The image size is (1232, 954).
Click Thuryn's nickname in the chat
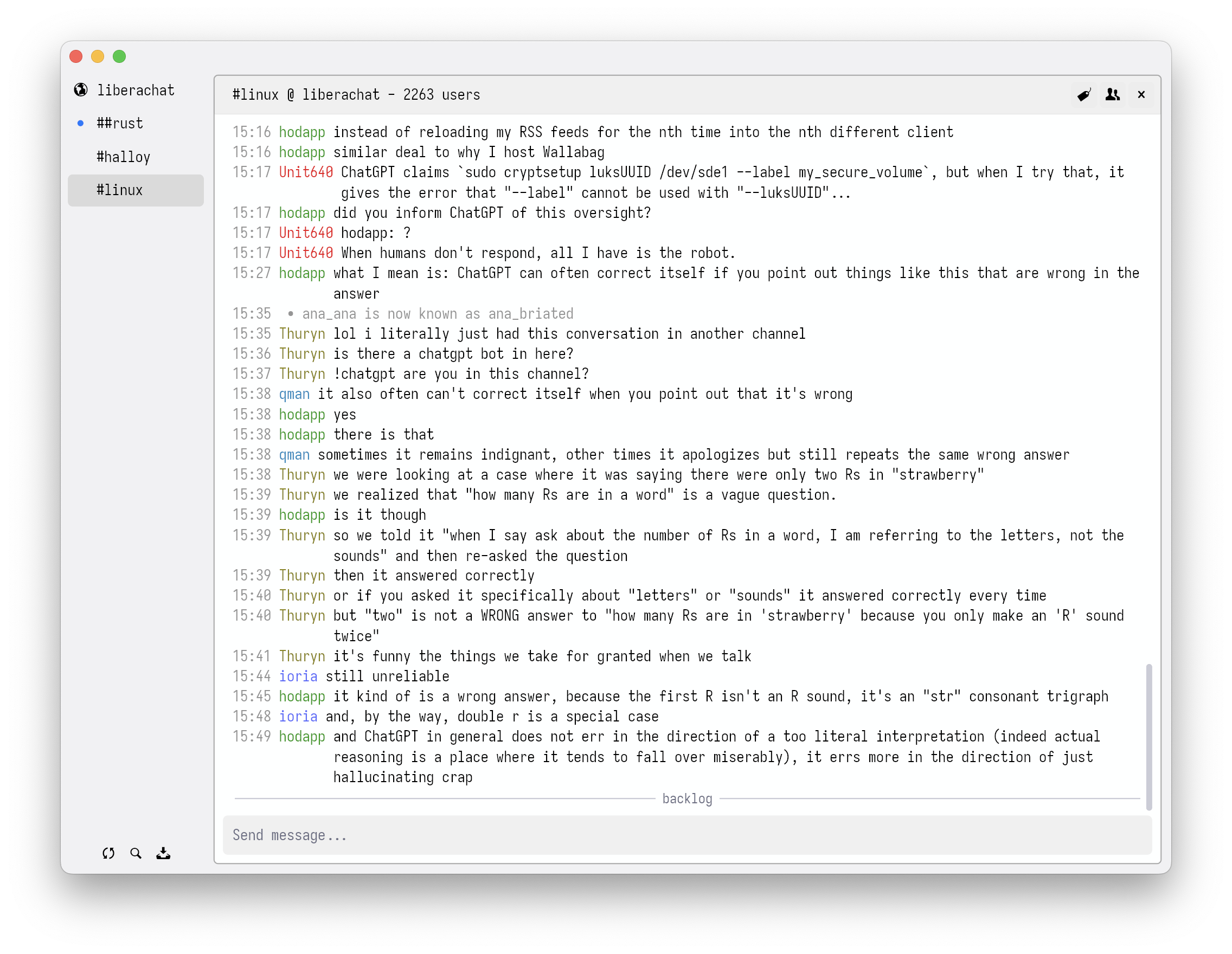(x=303, y=333)
